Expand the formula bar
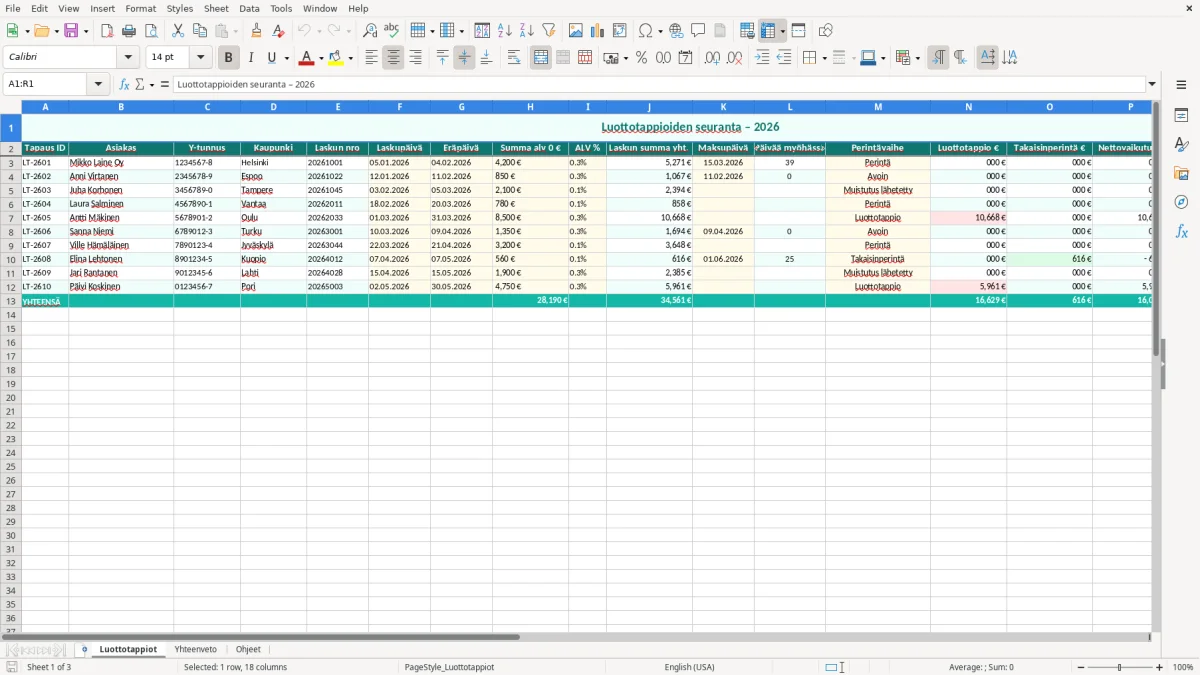This screenshot has height=675, width=1200. 1153,84
